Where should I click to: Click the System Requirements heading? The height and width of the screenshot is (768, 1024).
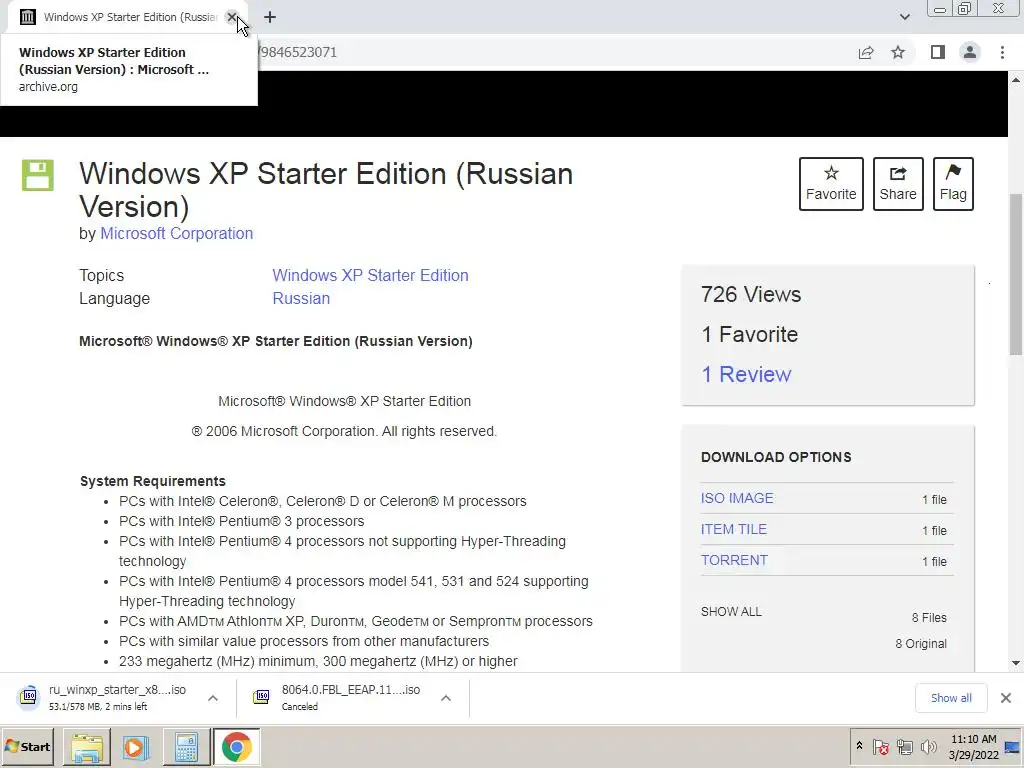coord(153,481)
